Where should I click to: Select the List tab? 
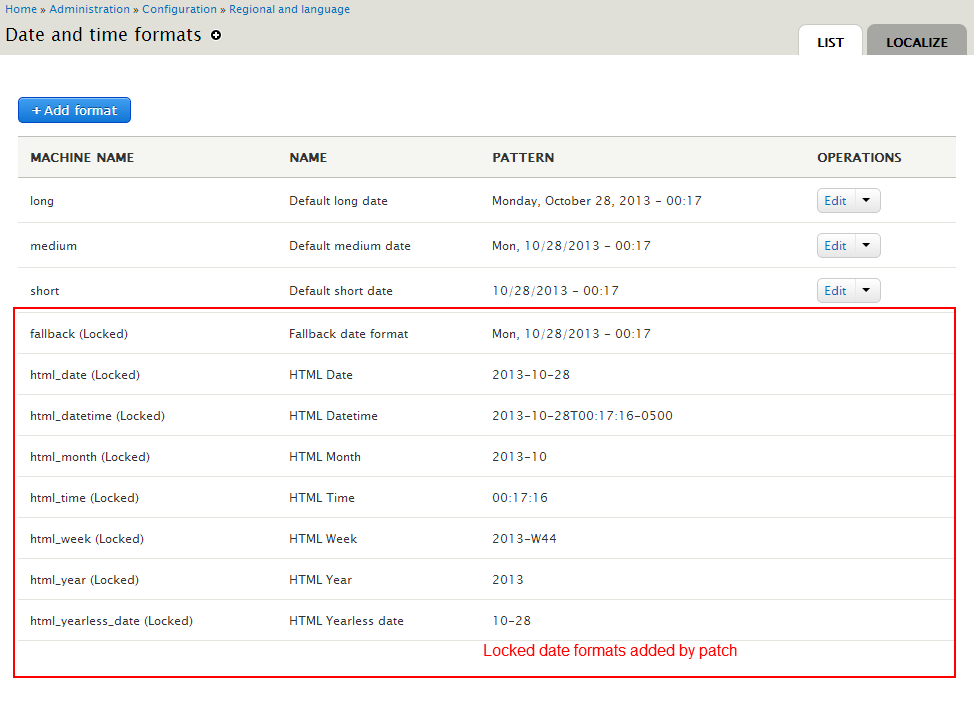point(830,42)
